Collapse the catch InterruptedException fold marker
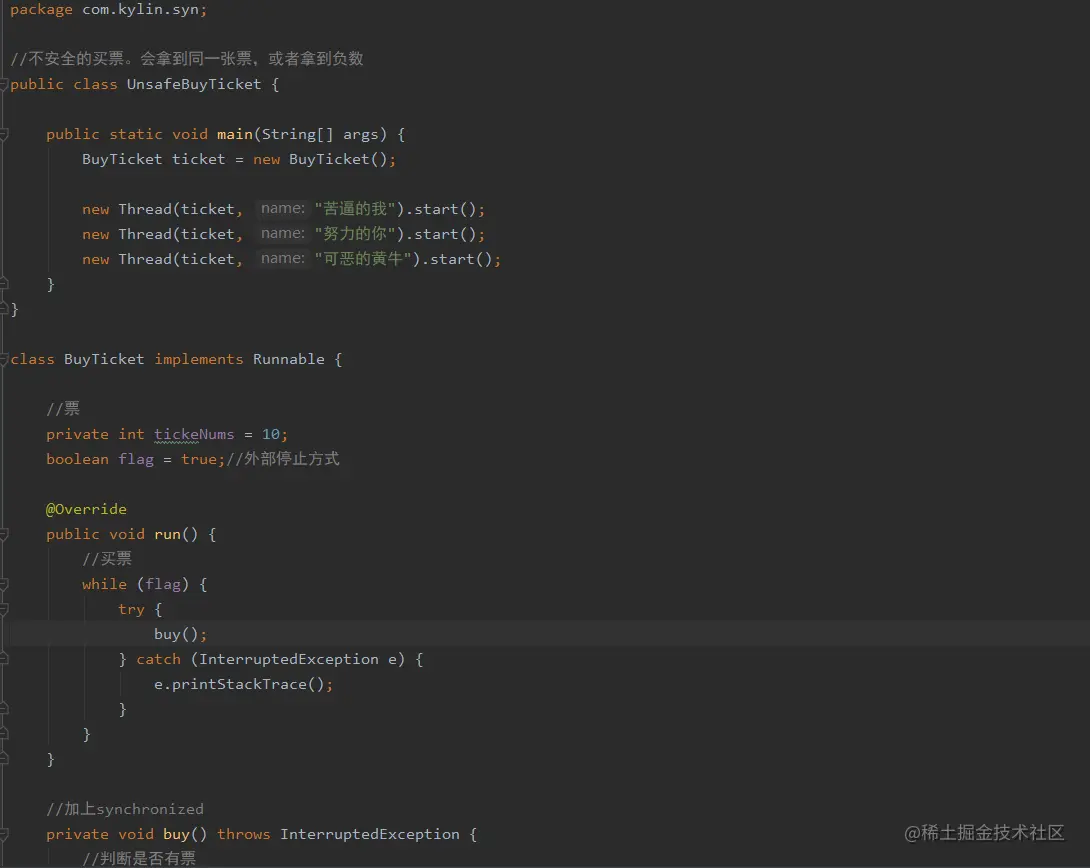This screenshot has width=1090, height=868. tap(3, 660)
